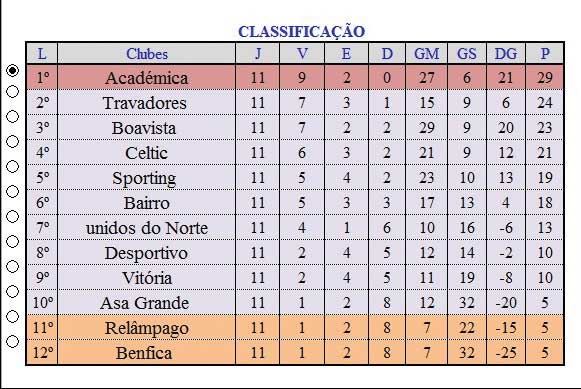The height and width of the screenshot is (389, 581).
Task: Click the Clubes column header
Action: coord(147,54)
